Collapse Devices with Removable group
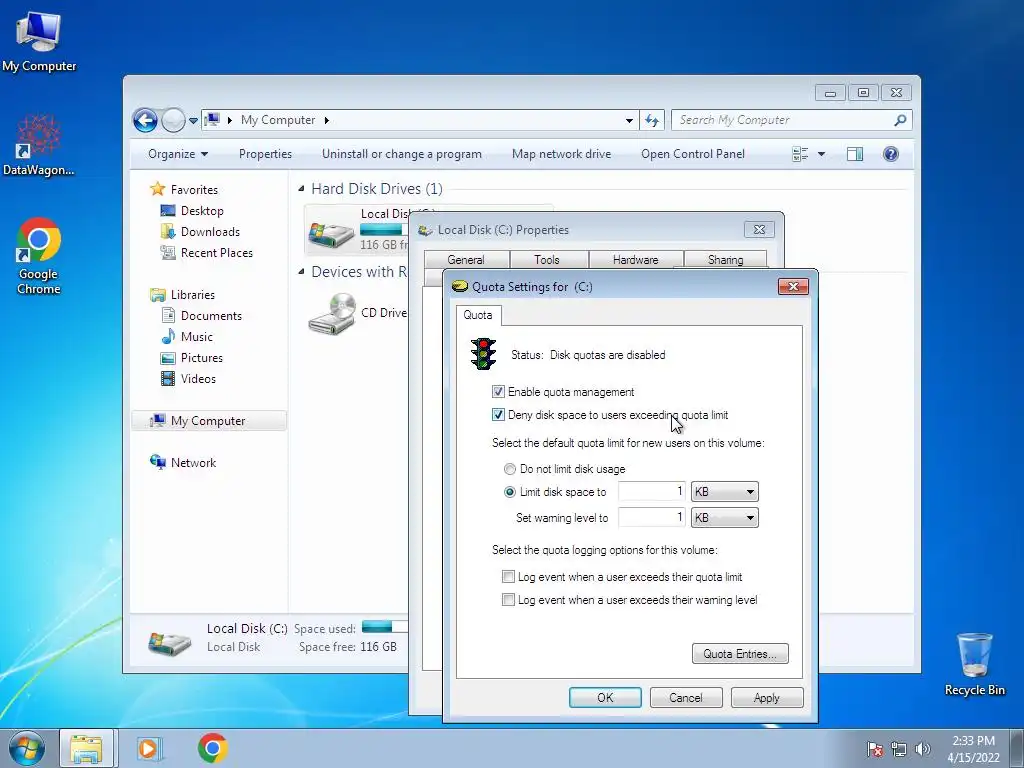1024x768 pixels. [302, 272]
